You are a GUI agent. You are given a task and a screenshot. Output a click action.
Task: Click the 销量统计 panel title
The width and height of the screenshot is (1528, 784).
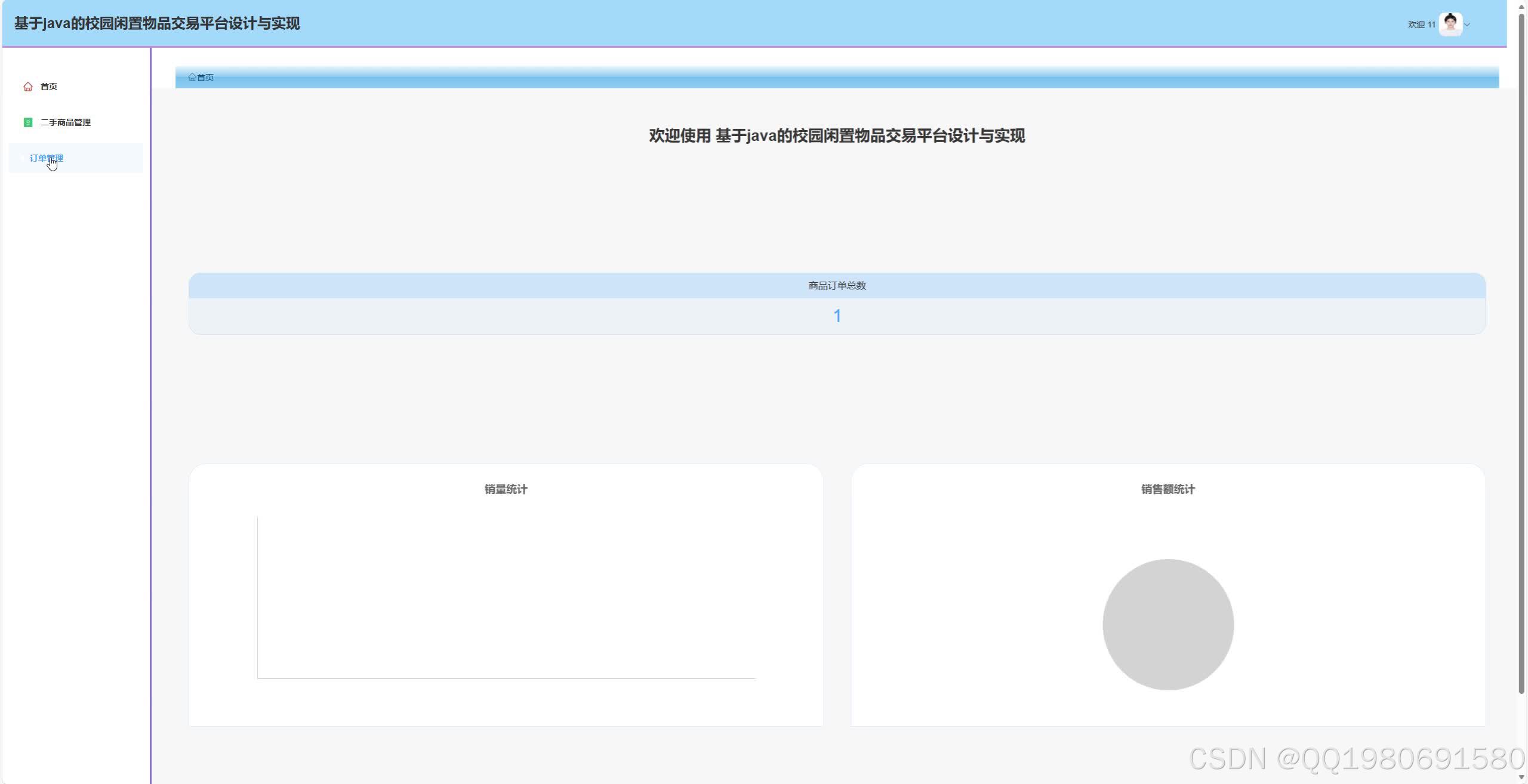click(505, 489)
